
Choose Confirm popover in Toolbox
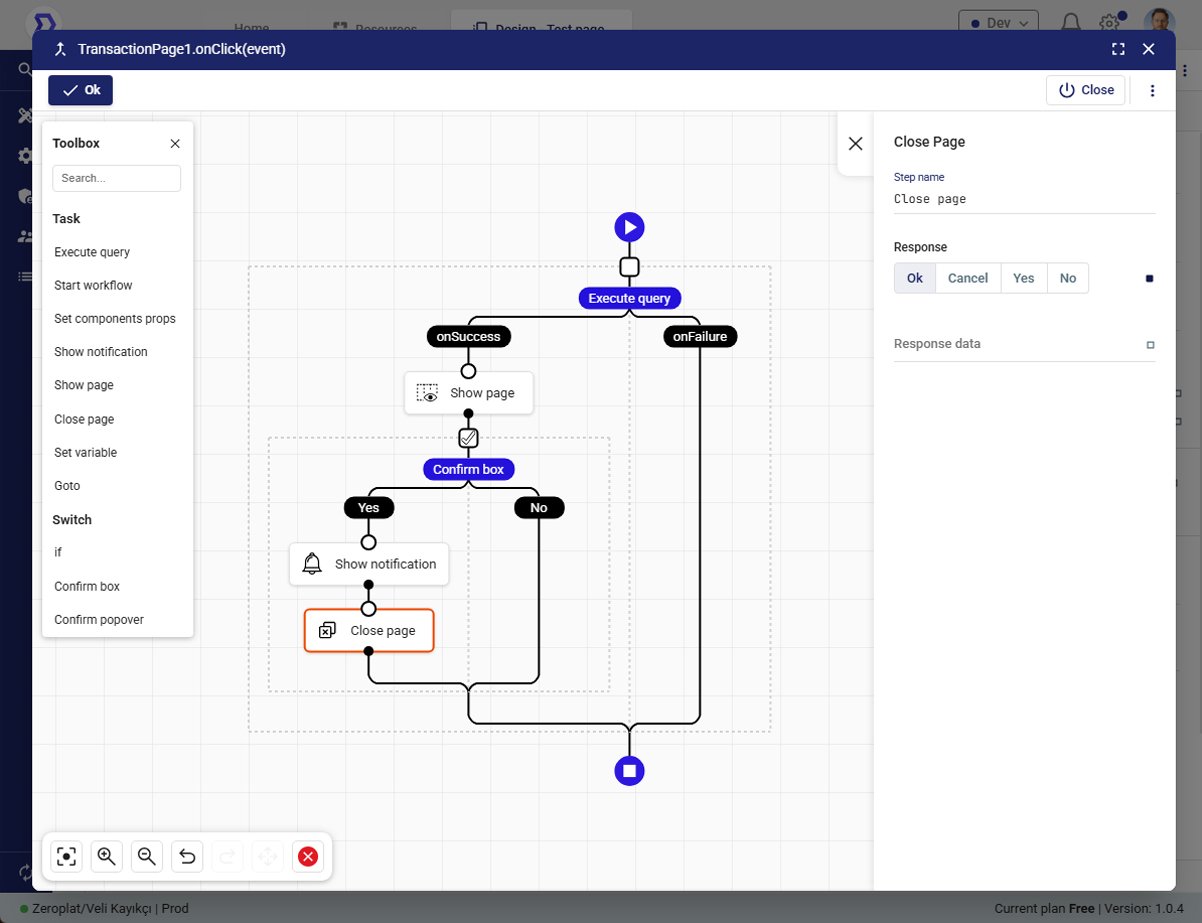(x=99, y=619)
